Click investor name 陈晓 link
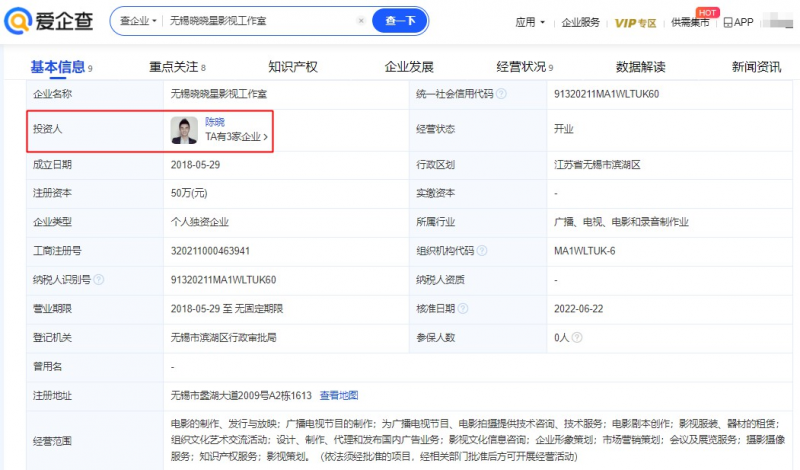Image resolution: width=800 pixels, height=470 pixels. pyautogui.click(x=215, y=122)
